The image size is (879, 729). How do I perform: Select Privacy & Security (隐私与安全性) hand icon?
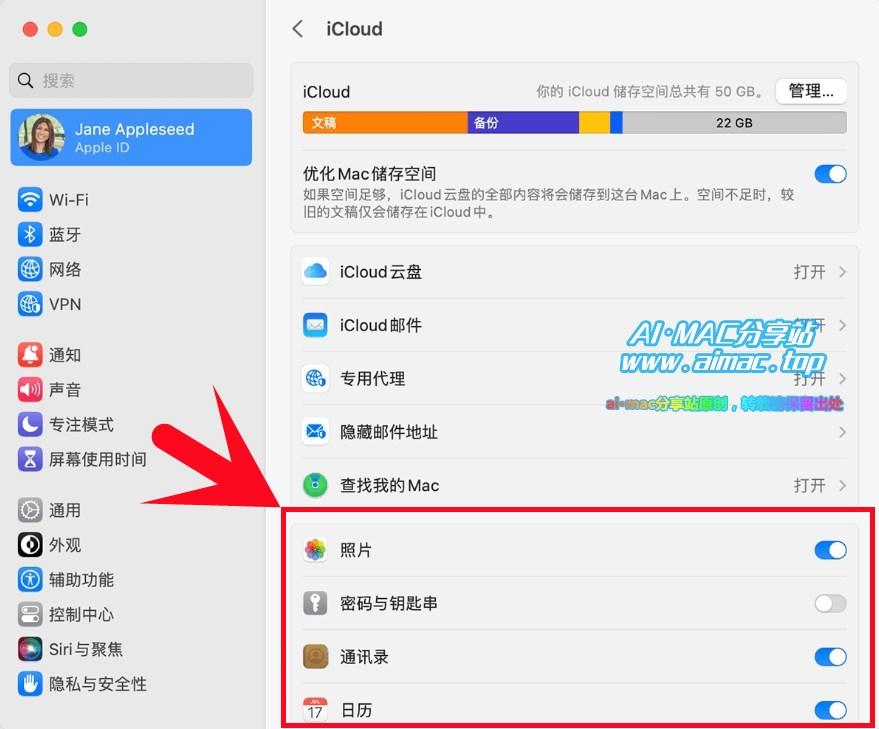(30, 684)
